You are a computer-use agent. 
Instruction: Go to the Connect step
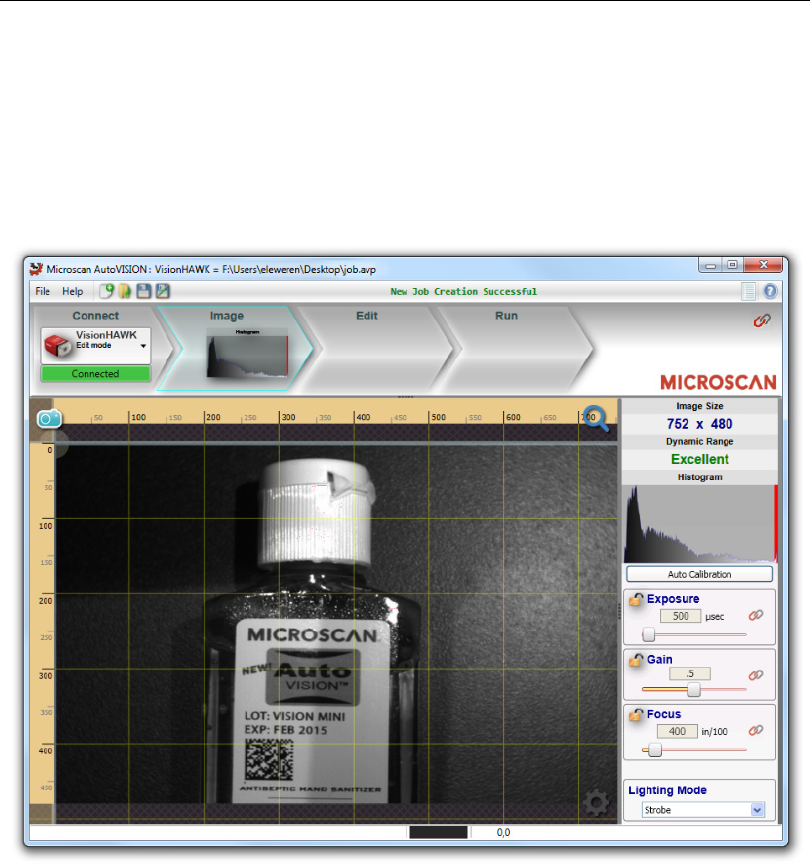tap(96, 316)
